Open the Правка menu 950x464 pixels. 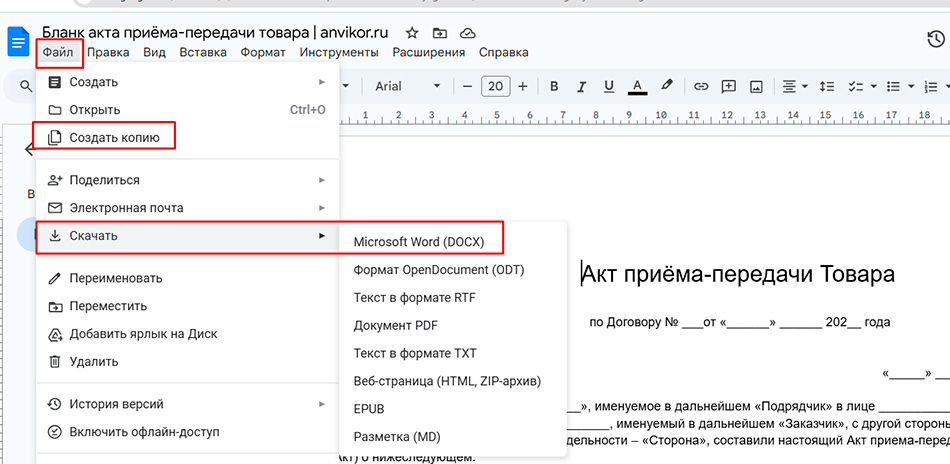tap(108, 53)
